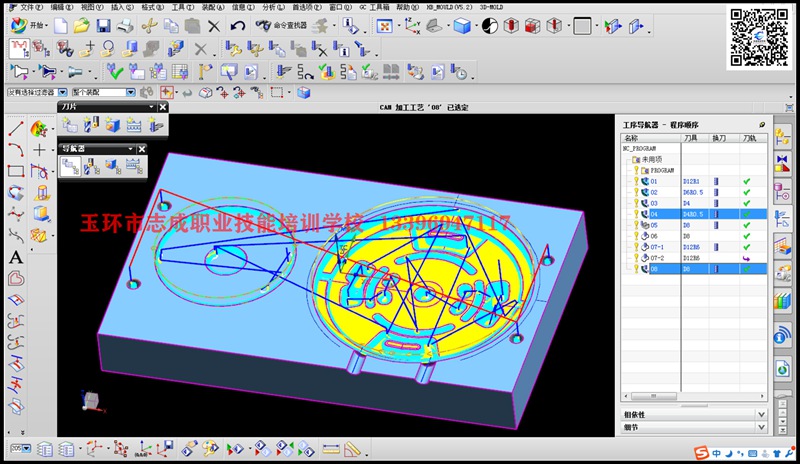Select the Text 'A' tool
The image size is (800, 464).
coord(16,257)
